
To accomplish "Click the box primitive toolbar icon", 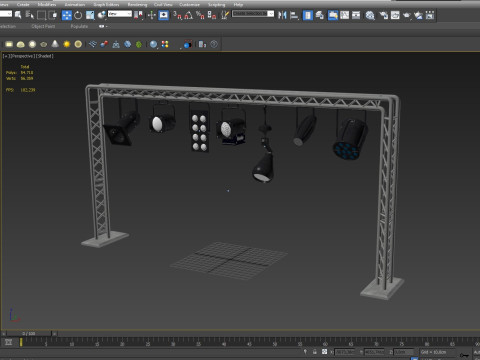I will coord(9,44).
